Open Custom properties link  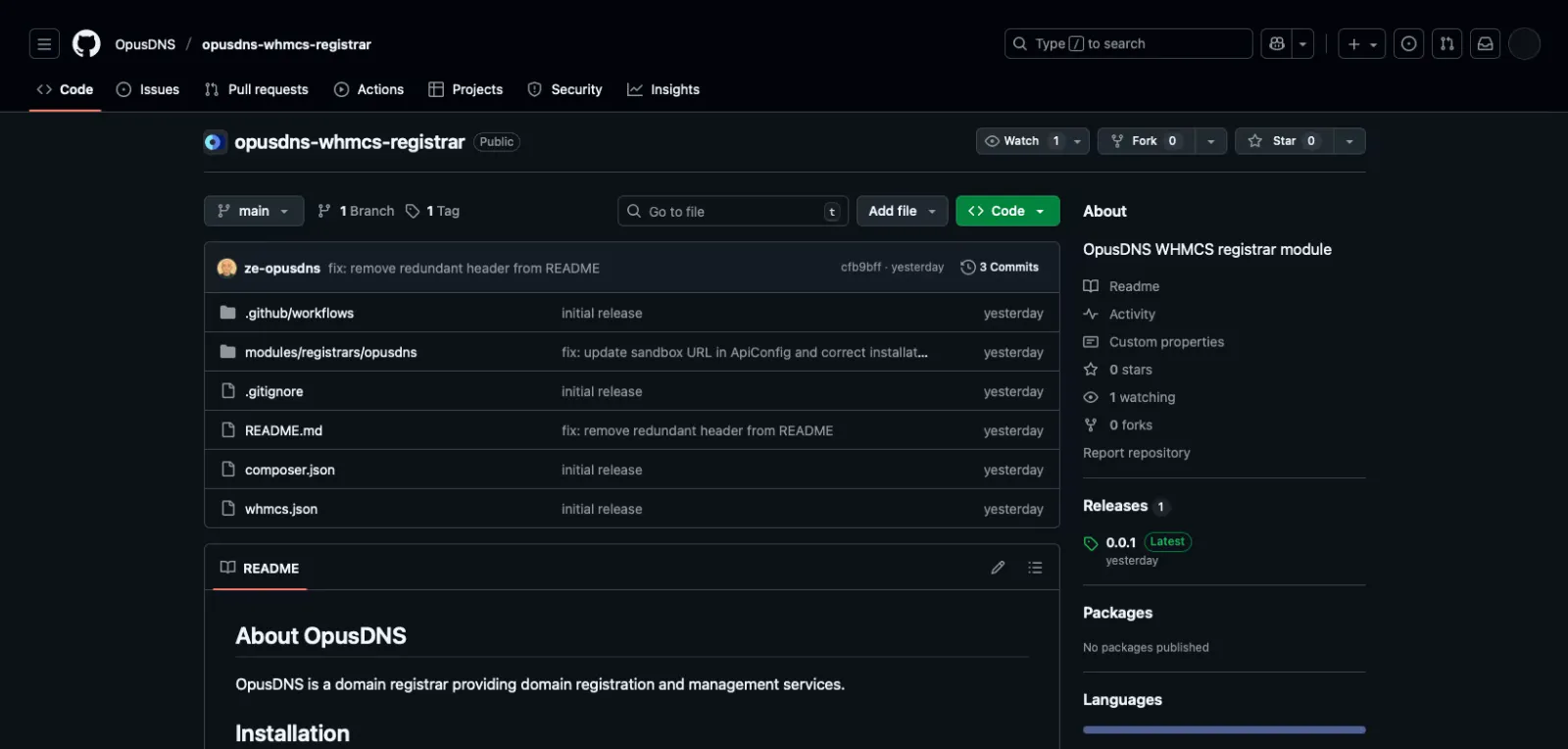coord(1153,341)
